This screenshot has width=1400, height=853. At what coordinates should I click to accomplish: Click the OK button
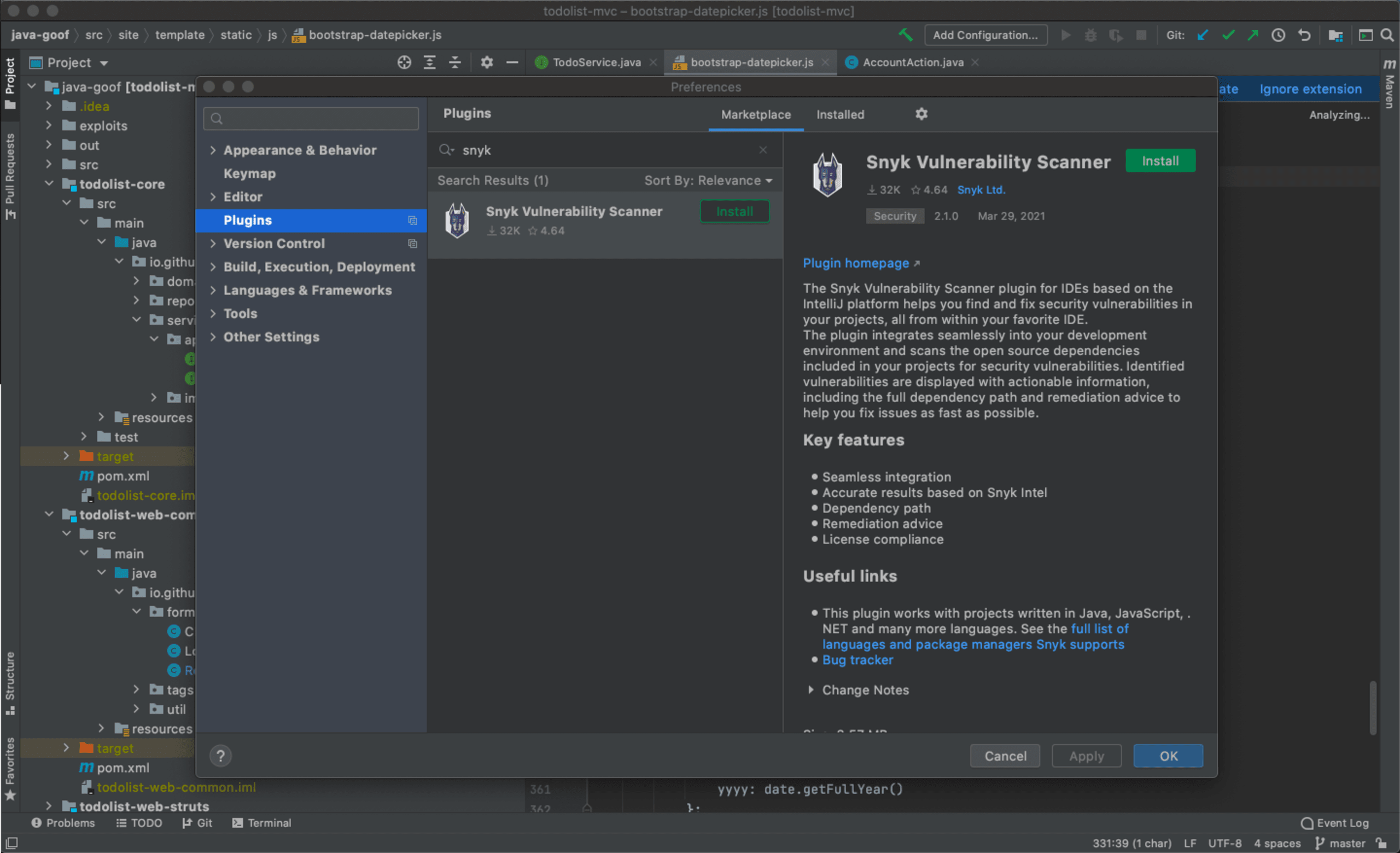coord(1168,756)
